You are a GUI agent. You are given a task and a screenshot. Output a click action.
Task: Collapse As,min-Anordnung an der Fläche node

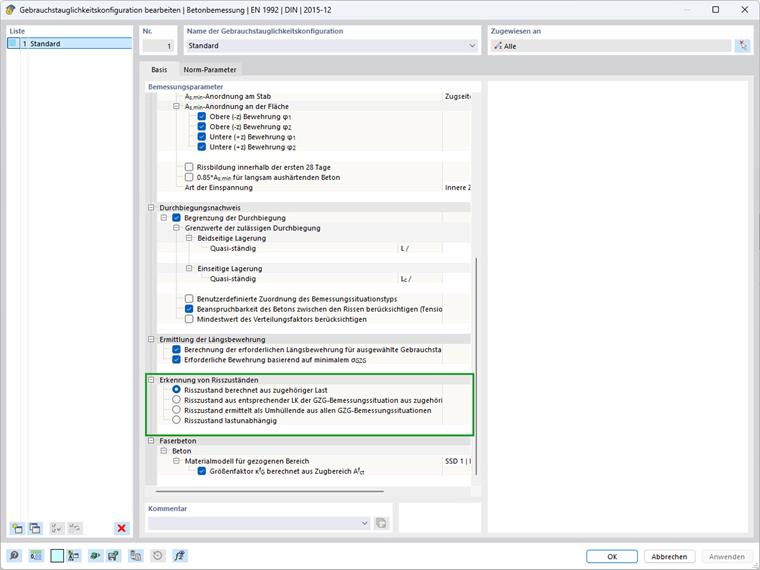(x=176, y=106)
